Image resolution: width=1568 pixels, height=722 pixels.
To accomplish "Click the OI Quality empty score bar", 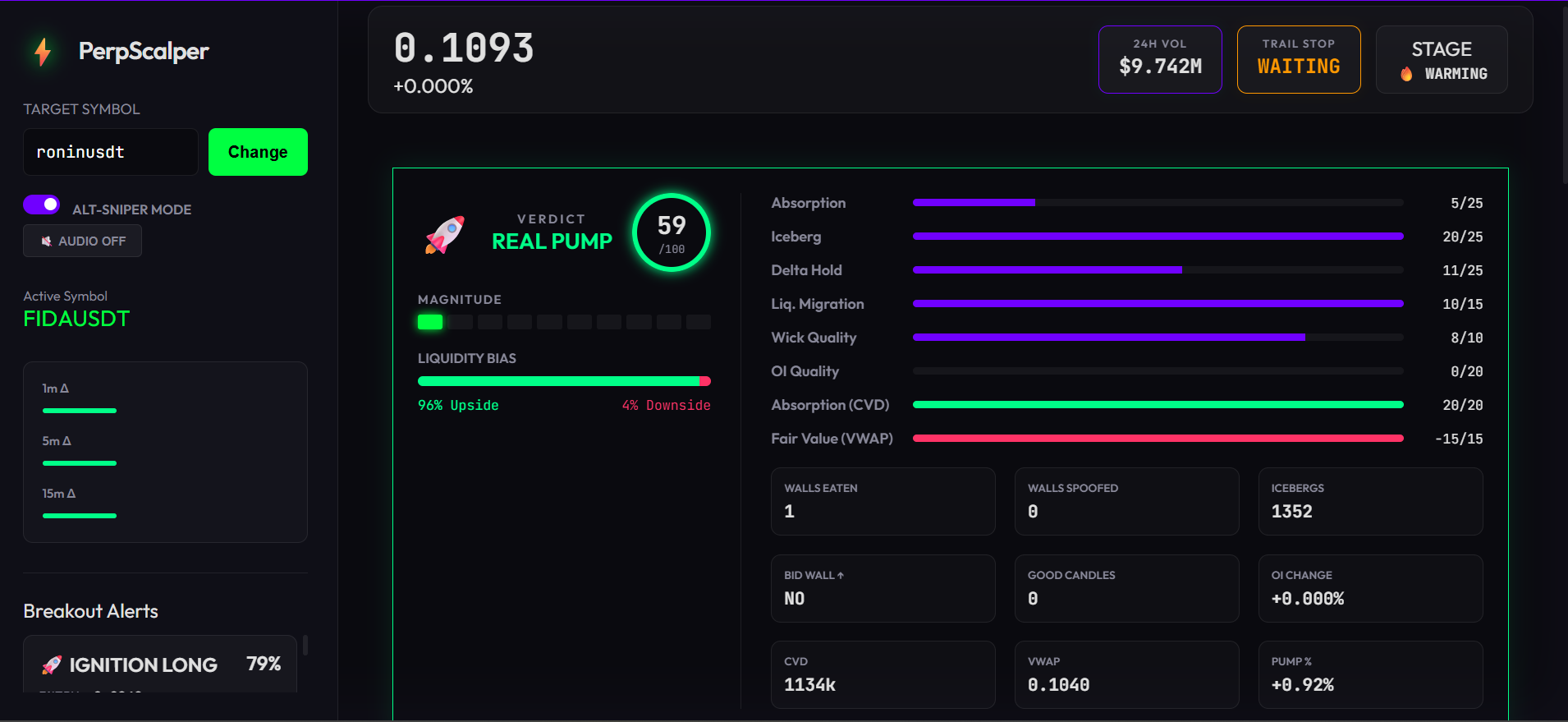I will pos(1158,371).
